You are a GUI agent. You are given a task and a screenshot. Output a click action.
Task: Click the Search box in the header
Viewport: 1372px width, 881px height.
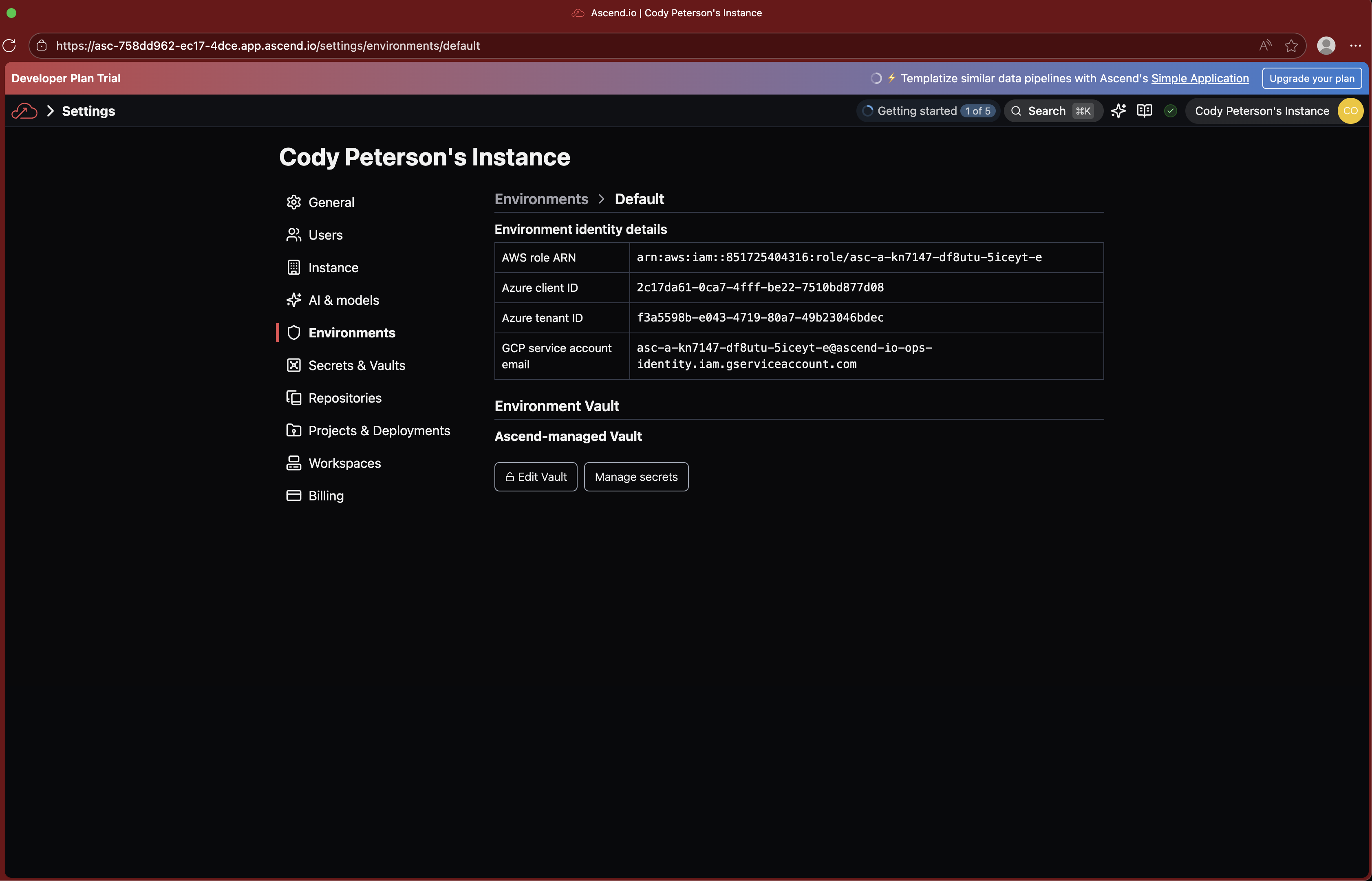point(1052,111)
